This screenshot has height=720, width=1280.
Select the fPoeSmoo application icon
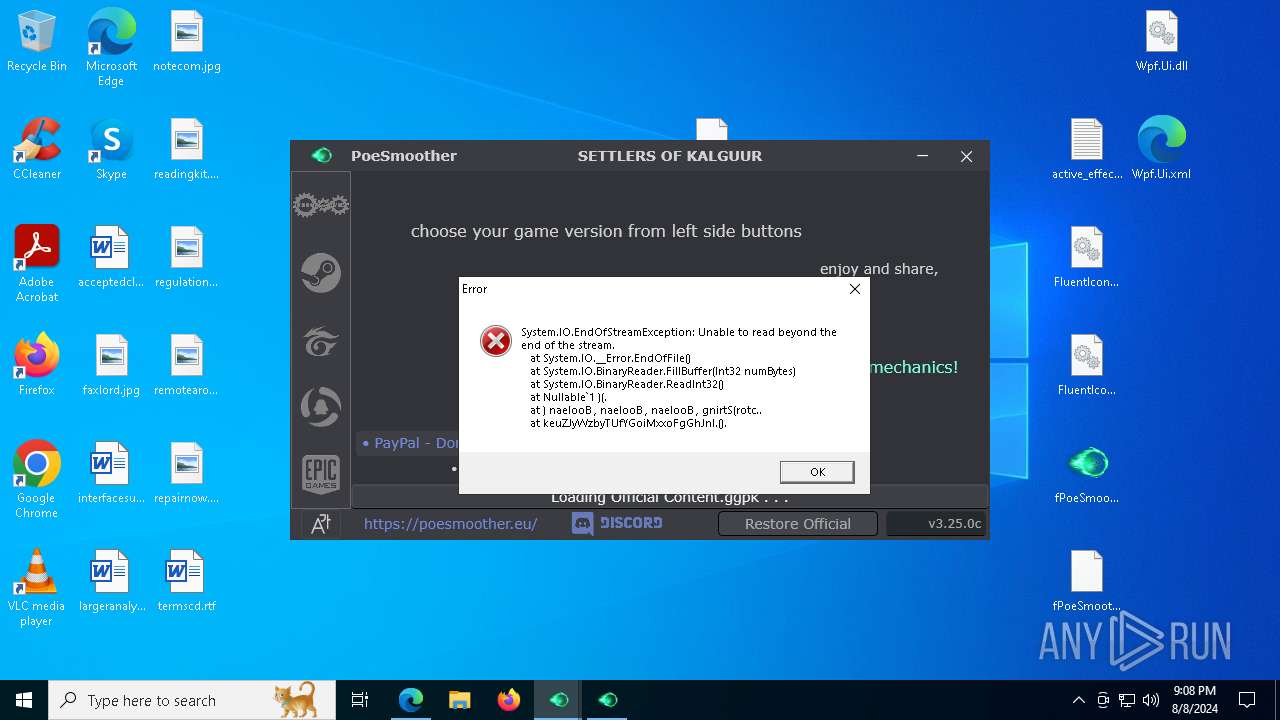point(1087,474)
